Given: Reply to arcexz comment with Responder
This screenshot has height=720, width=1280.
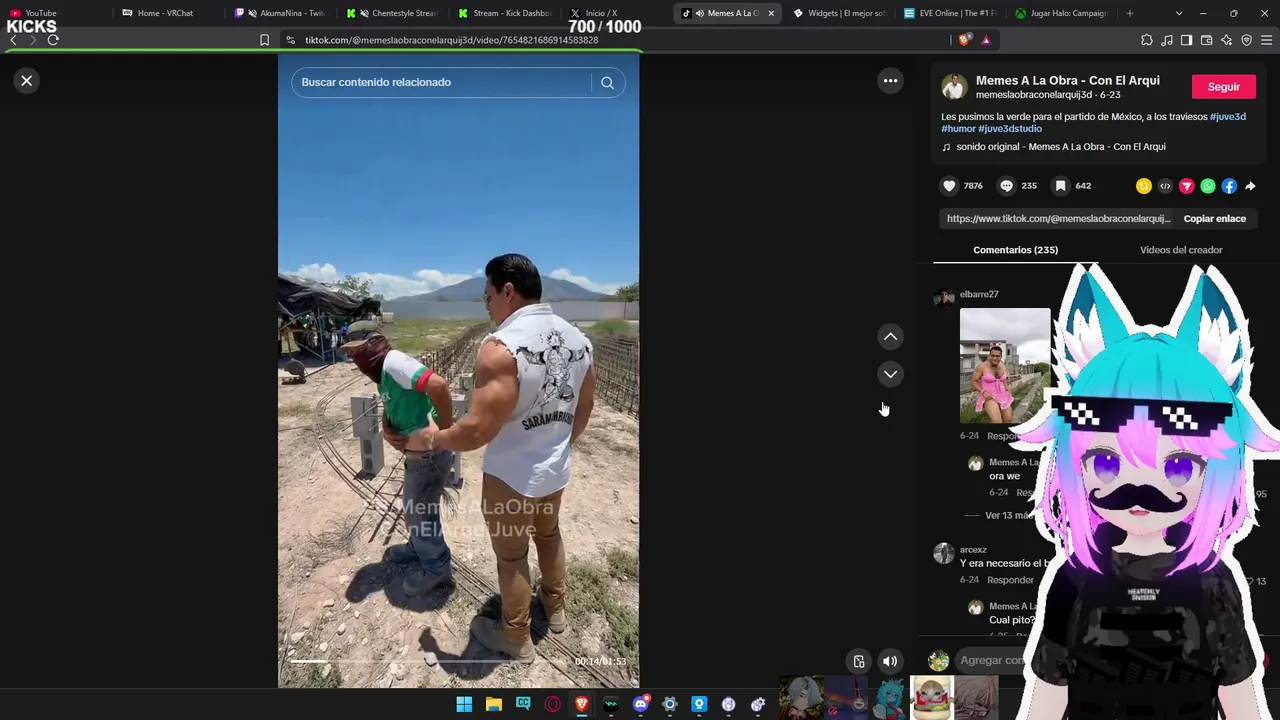Looking at the screenshot, I should click(1010, 580).
